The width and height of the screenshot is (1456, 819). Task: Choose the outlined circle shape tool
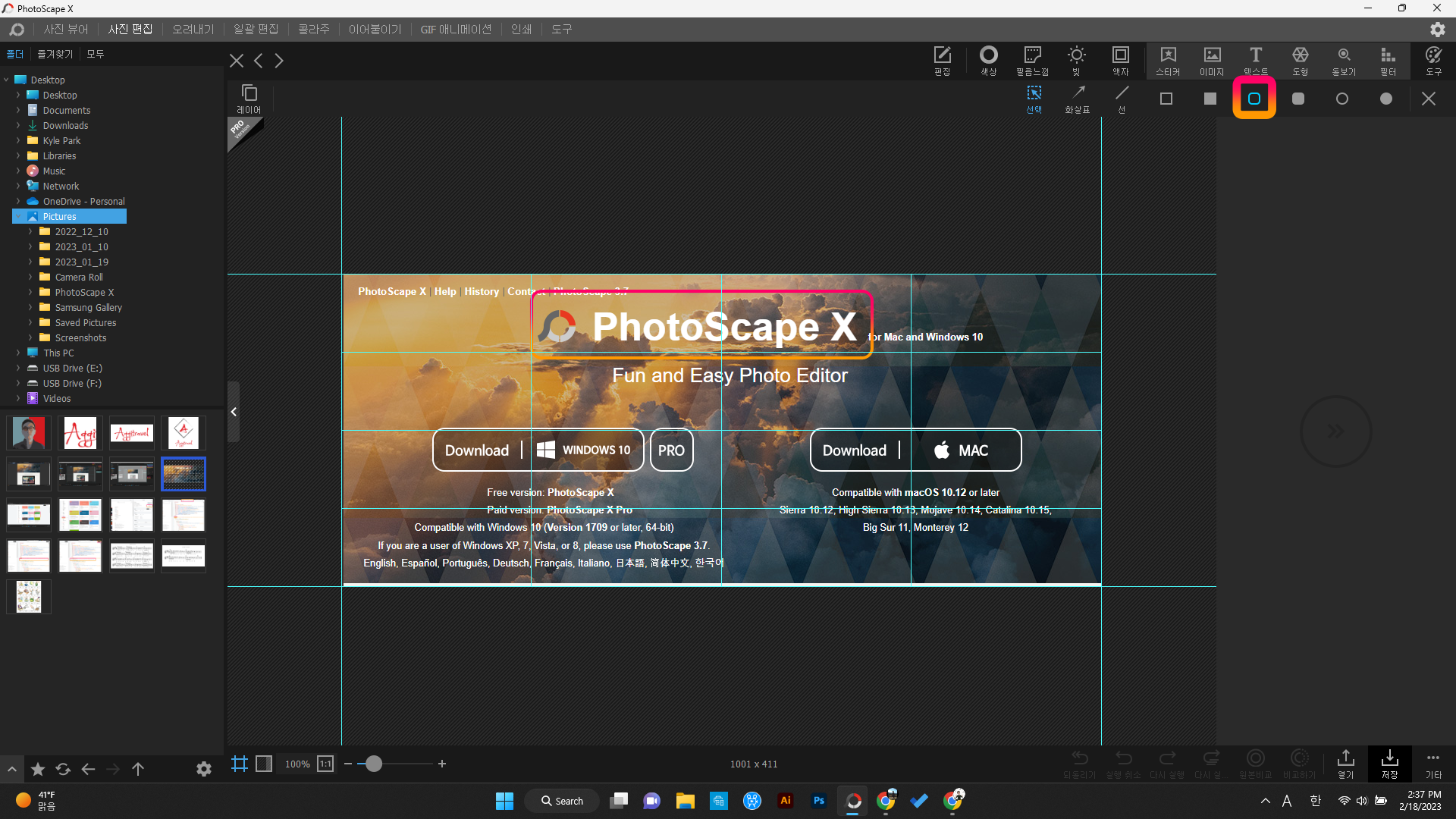[x=1342, y=99]
